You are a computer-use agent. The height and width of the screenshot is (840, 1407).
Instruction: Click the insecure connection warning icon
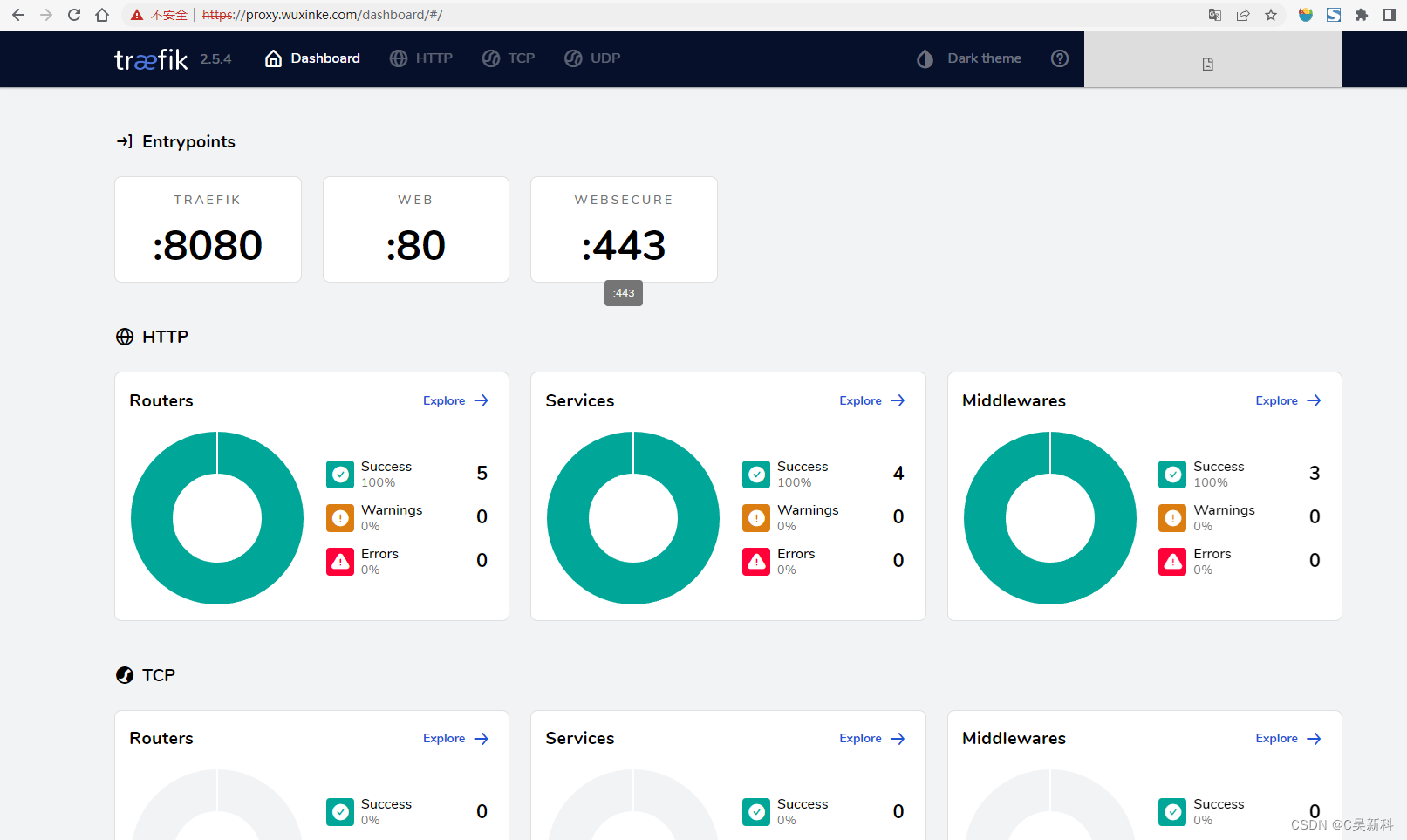pos(137,15)
